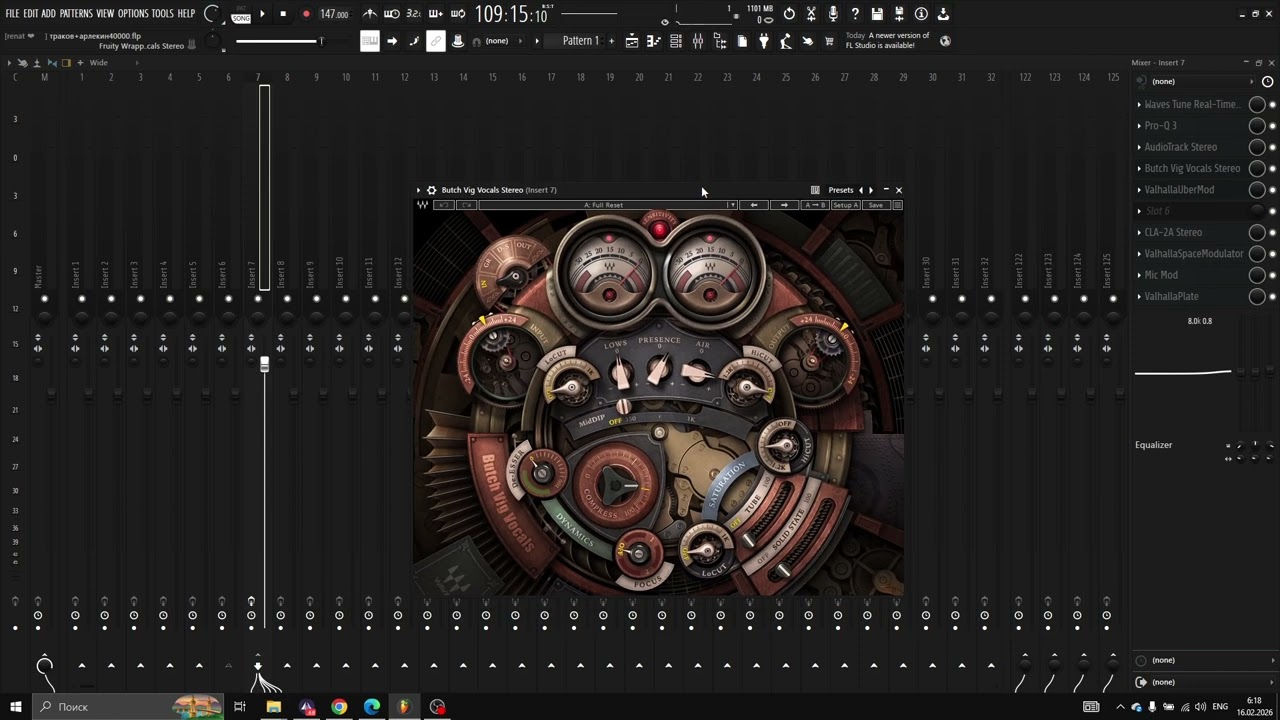The height and width of the screenshot is (720, 1280).
Task: Open the Mixer view icon
Action: 698,41
